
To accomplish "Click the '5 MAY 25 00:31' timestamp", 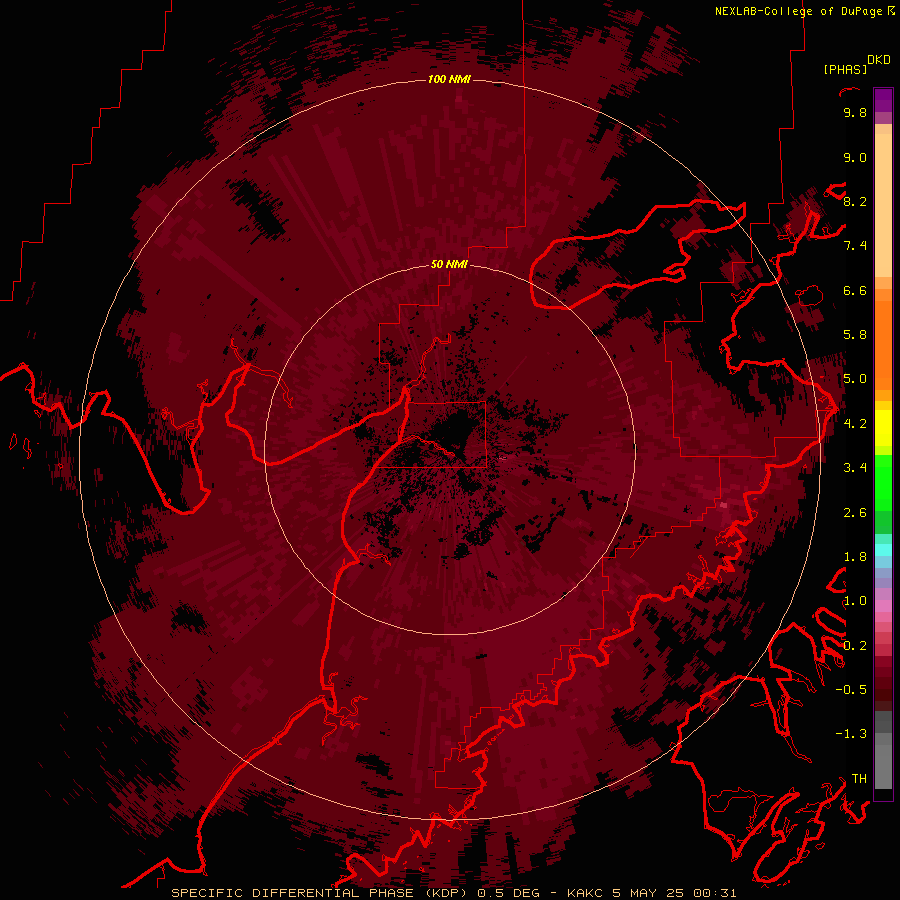I will click(674, 893).
